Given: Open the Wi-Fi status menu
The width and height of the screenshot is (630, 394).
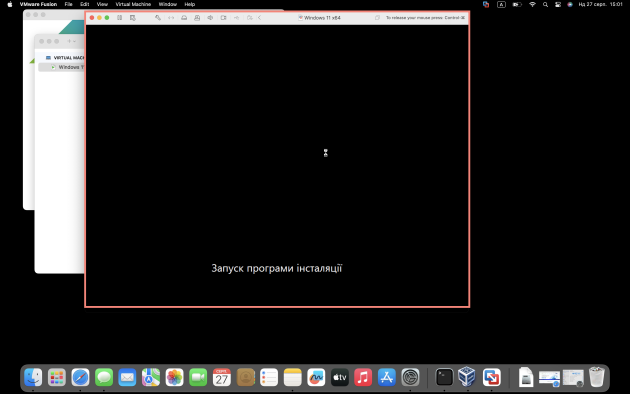Looking at the screenshot, I should tap(532, 4).
